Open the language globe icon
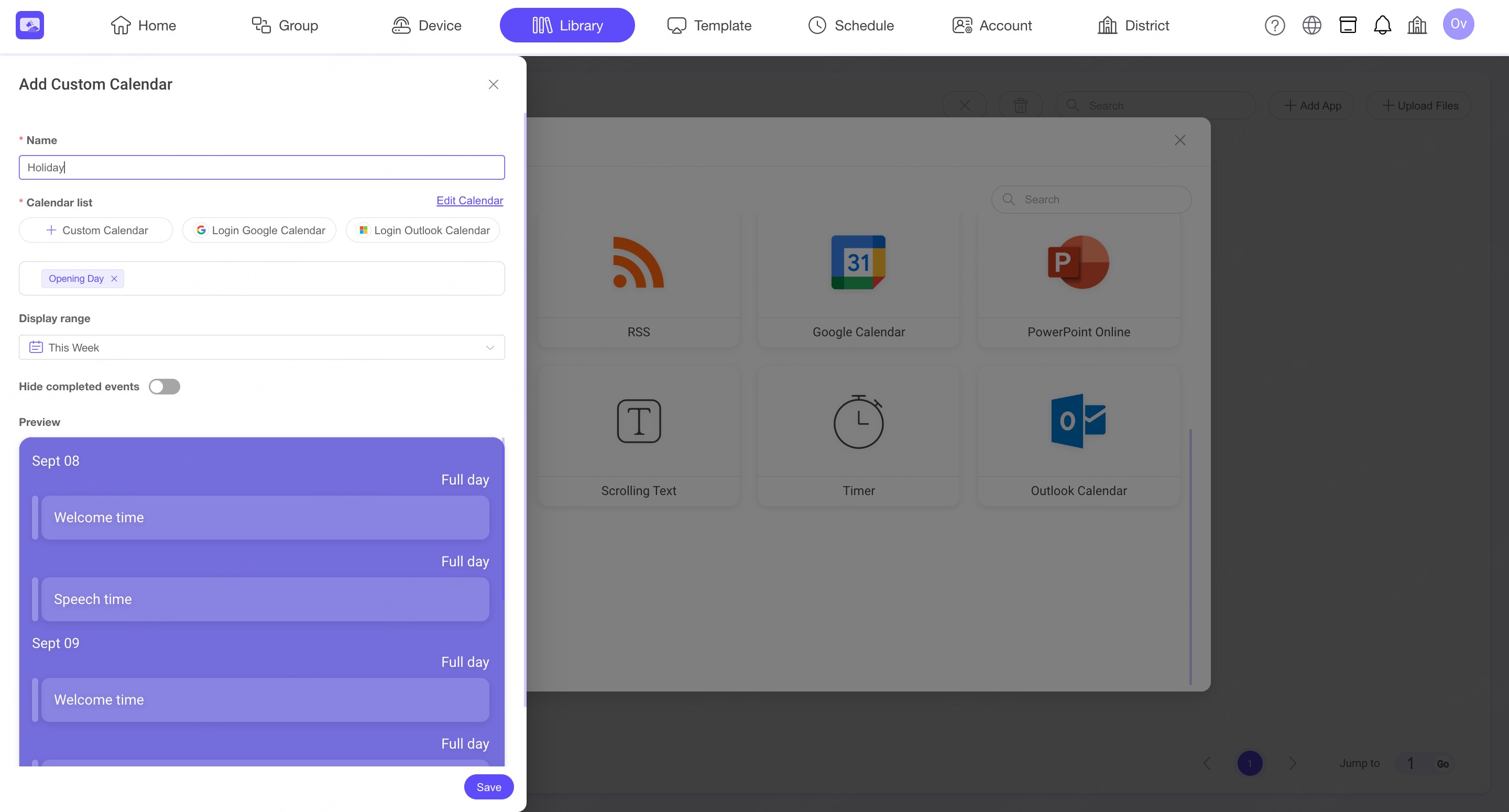 pos(1311,25)
